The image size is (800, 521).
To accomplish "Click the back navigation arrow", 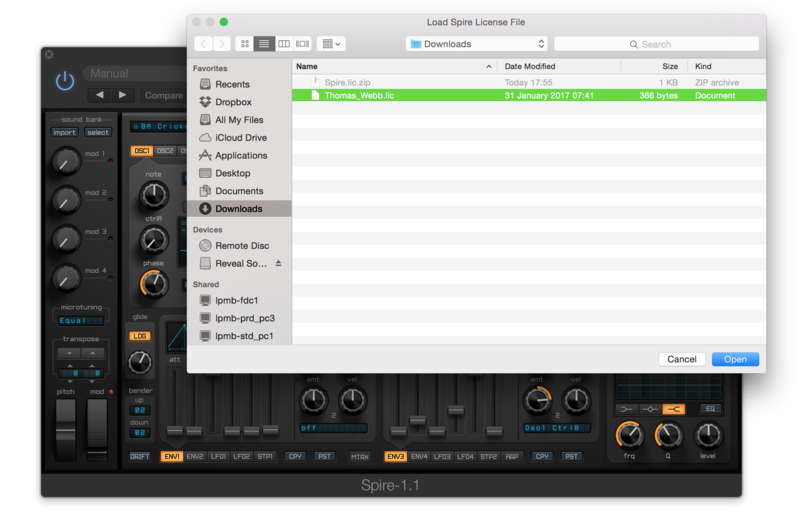I will coord(203,44).
